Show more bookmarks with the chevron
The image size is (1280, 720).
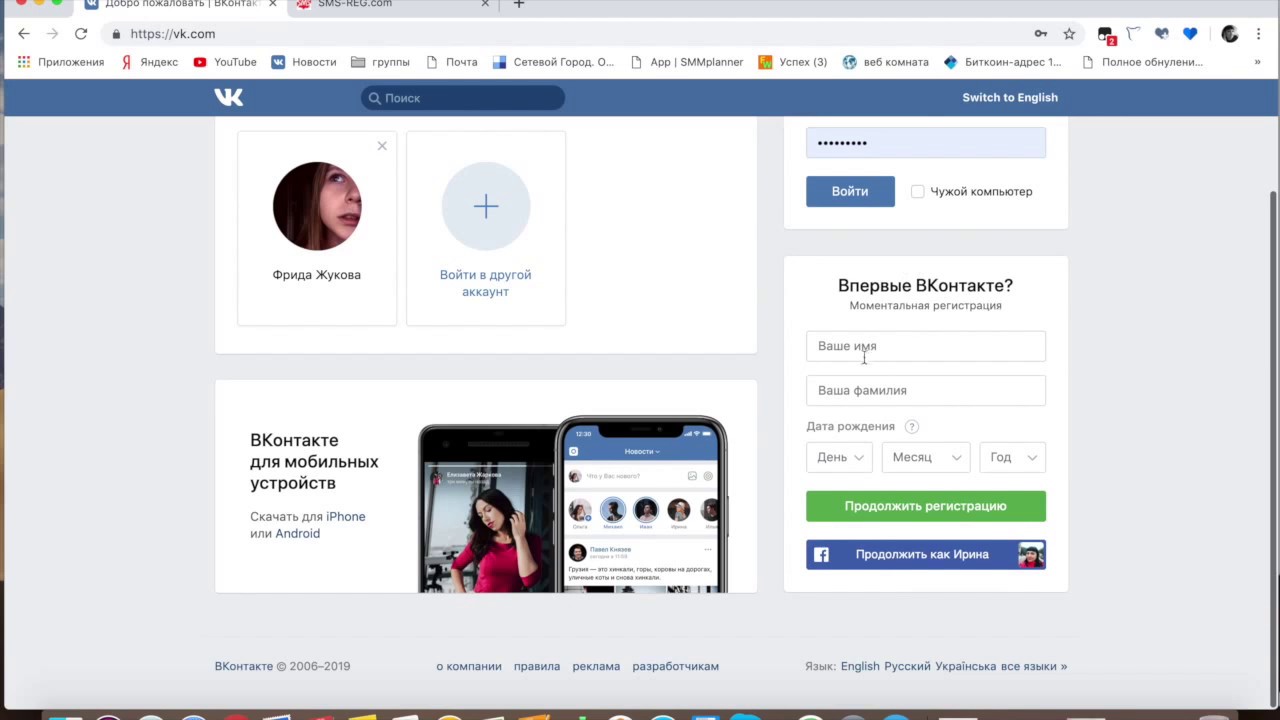click(x=1257, y=62)
